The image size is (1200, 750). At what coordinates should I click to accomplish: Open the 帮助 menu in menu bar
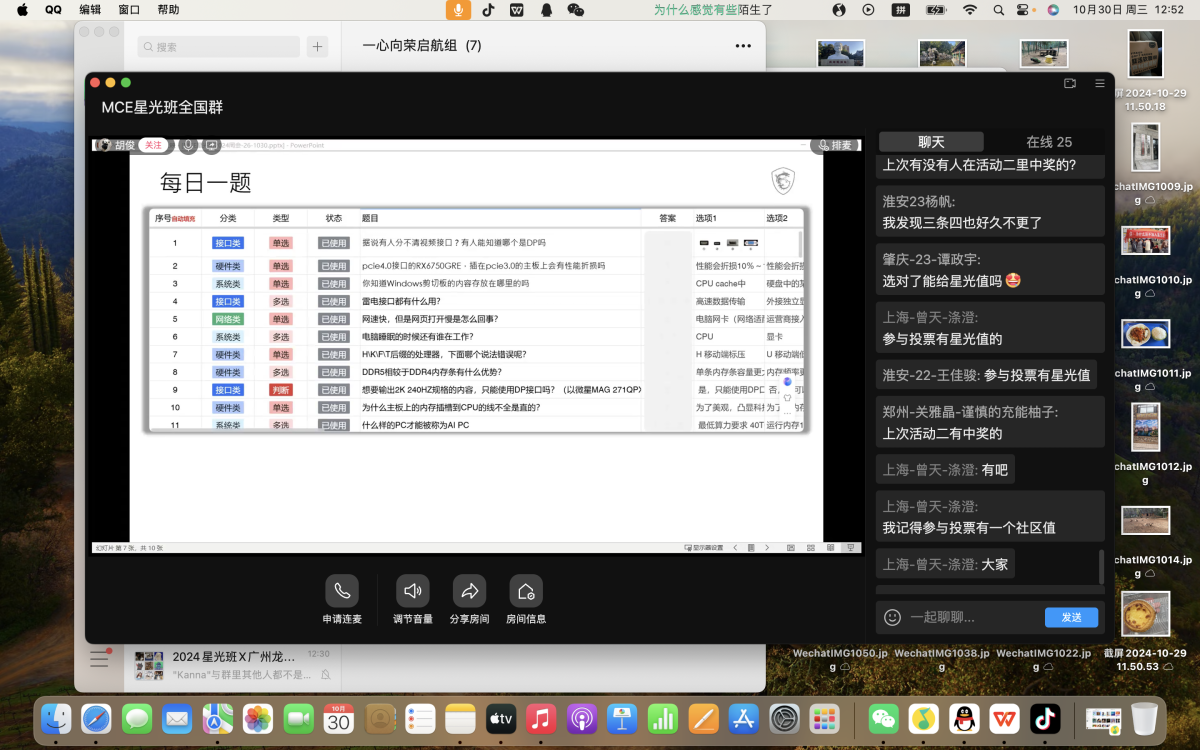pyautogui.click(x=169, y=9)
